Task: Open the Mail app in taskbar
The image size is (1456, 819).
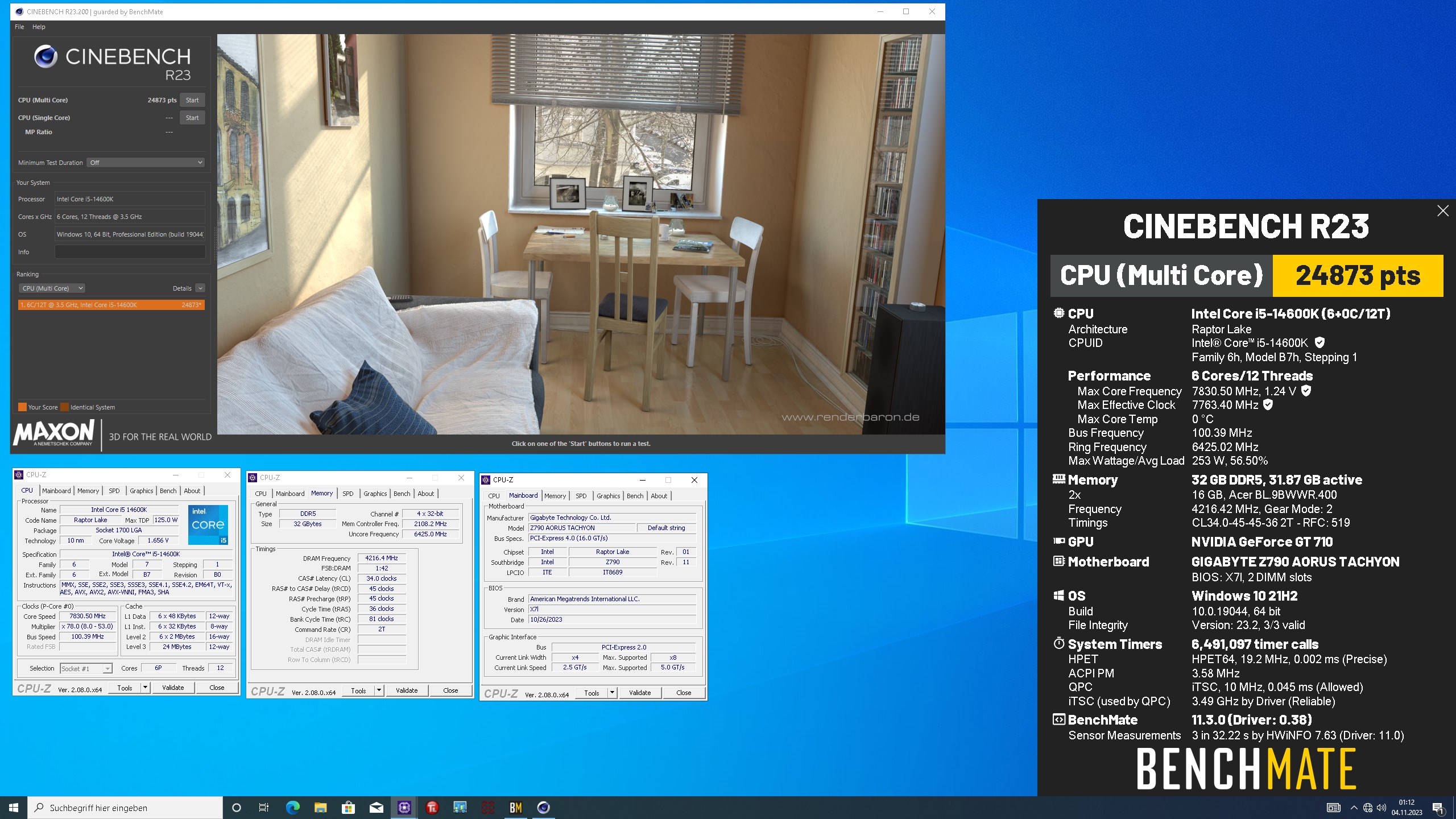Action: 376,808
